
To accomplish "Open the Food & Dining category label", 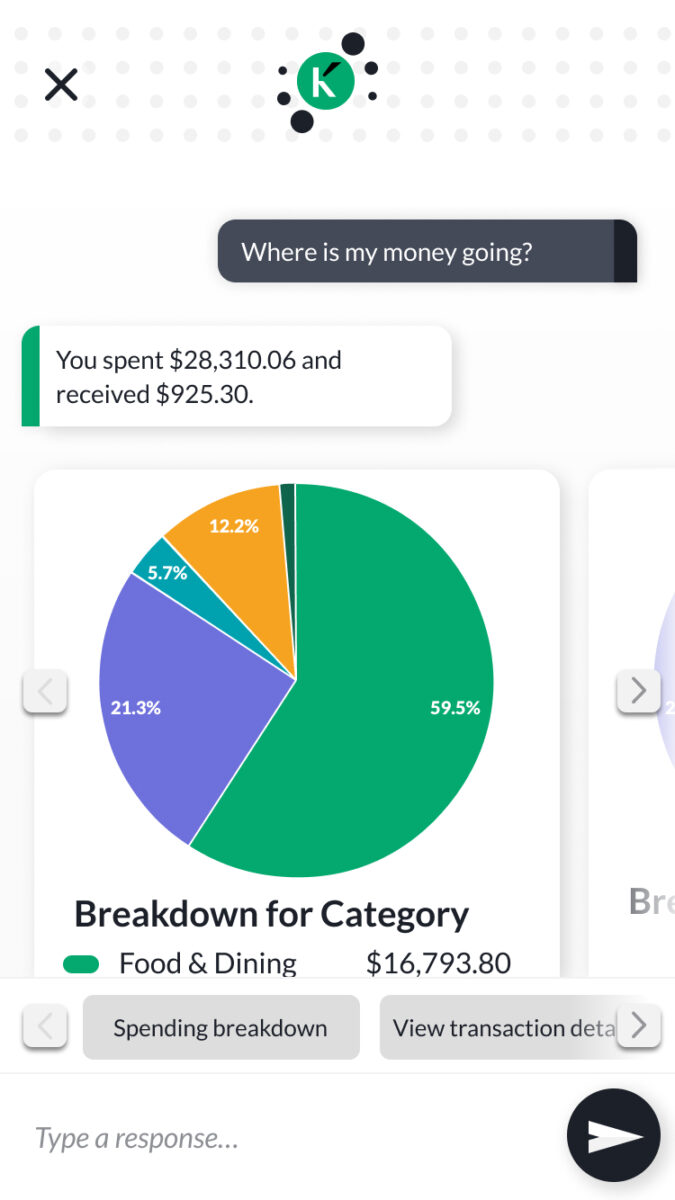I will [208, 964].
